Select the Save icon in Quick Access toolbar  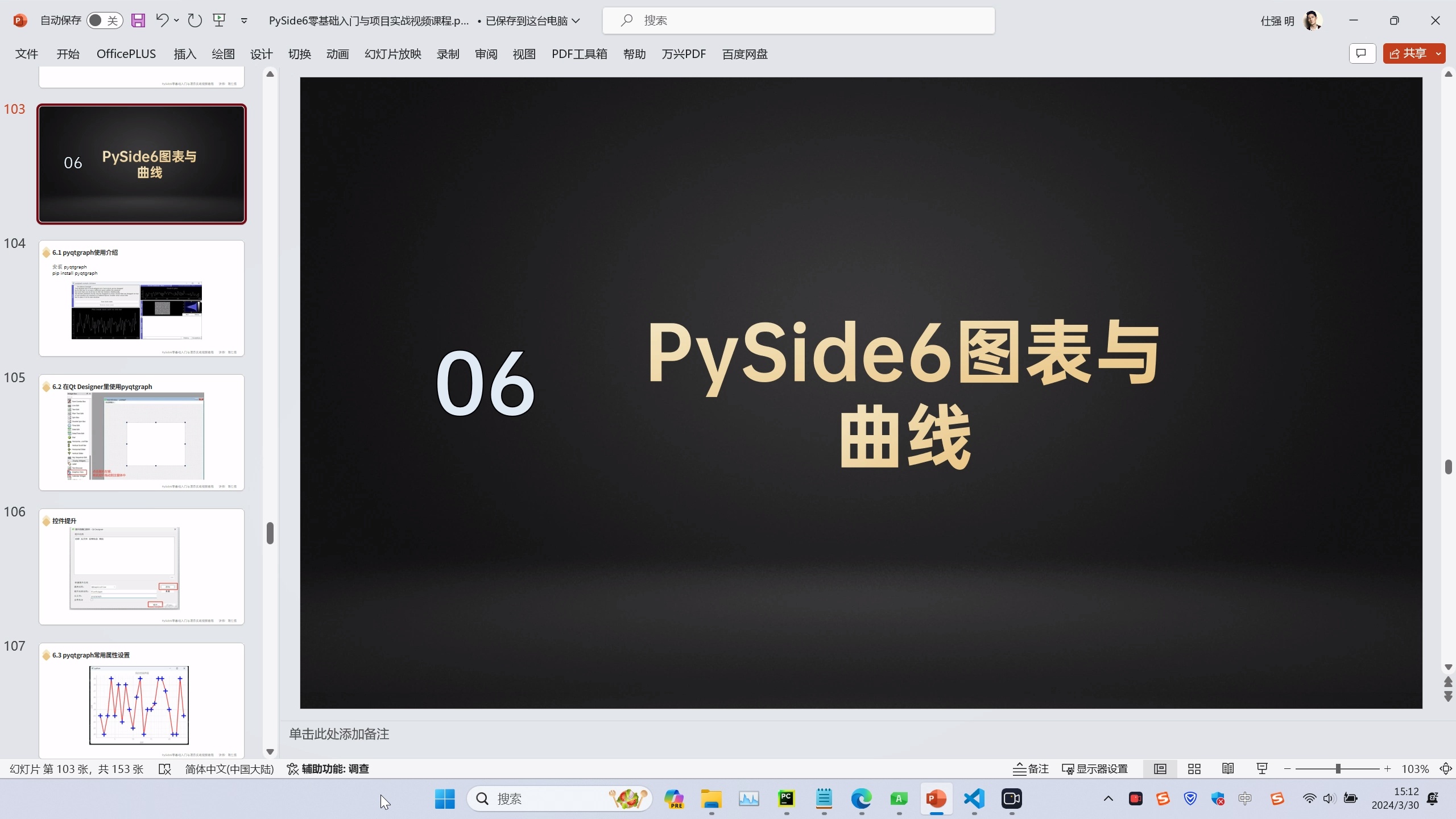(138, 20)
